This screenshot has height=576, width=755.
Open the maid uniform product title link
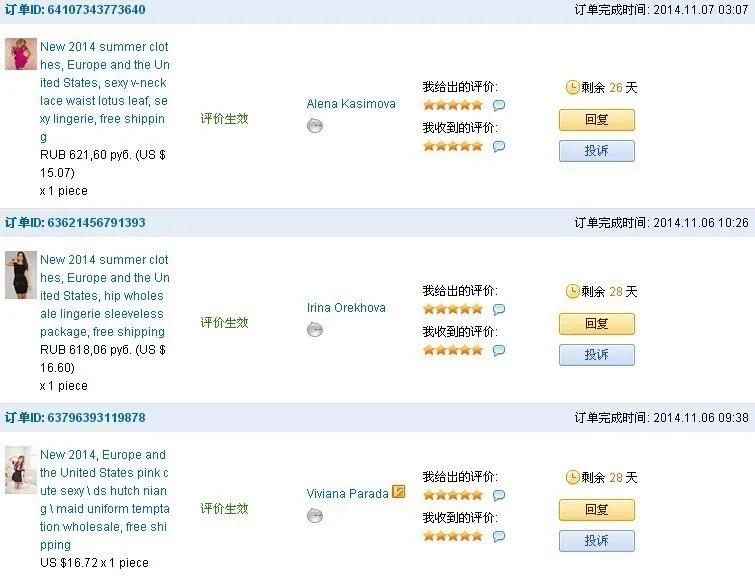[104, 499]
